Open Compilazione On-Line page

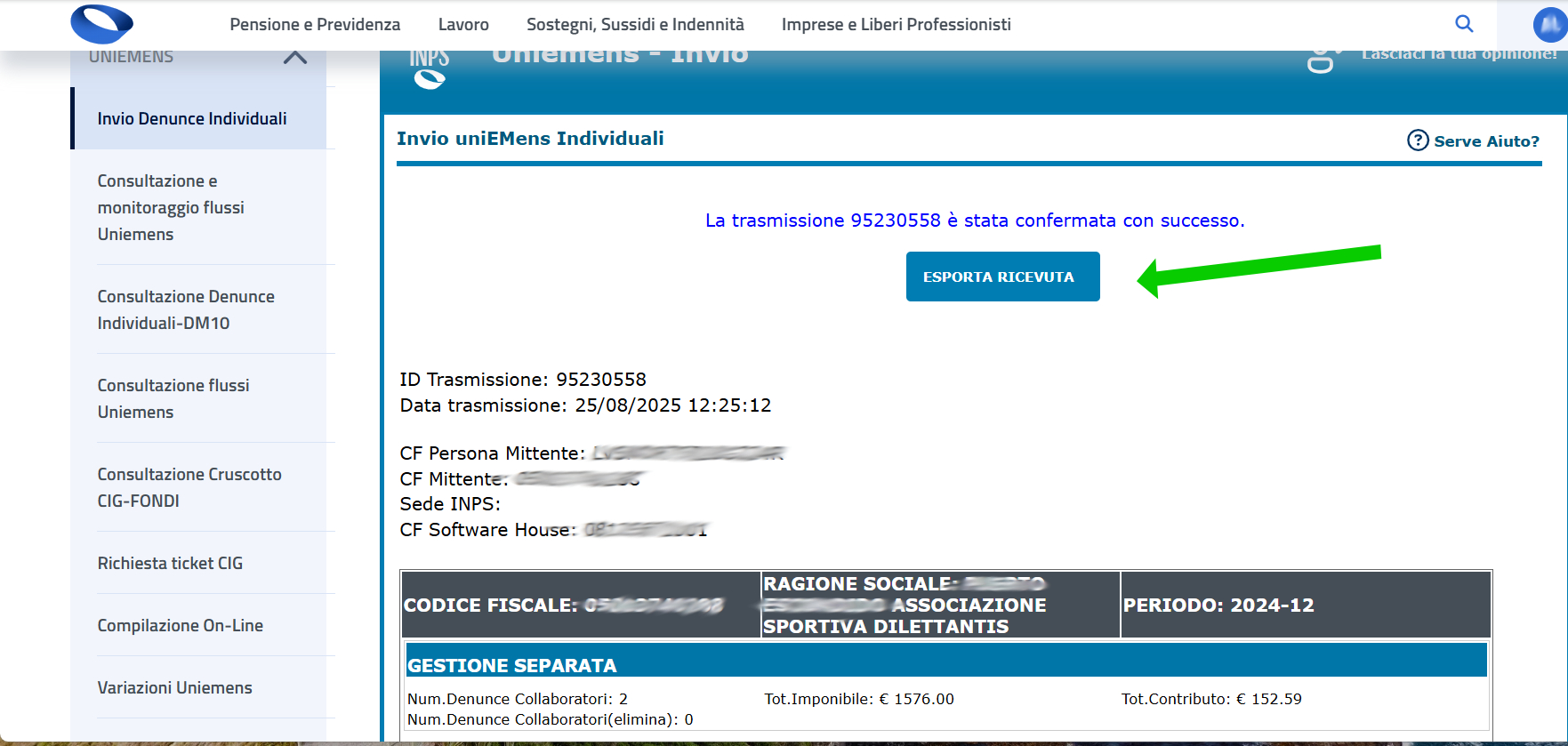[x=181, y=625]
